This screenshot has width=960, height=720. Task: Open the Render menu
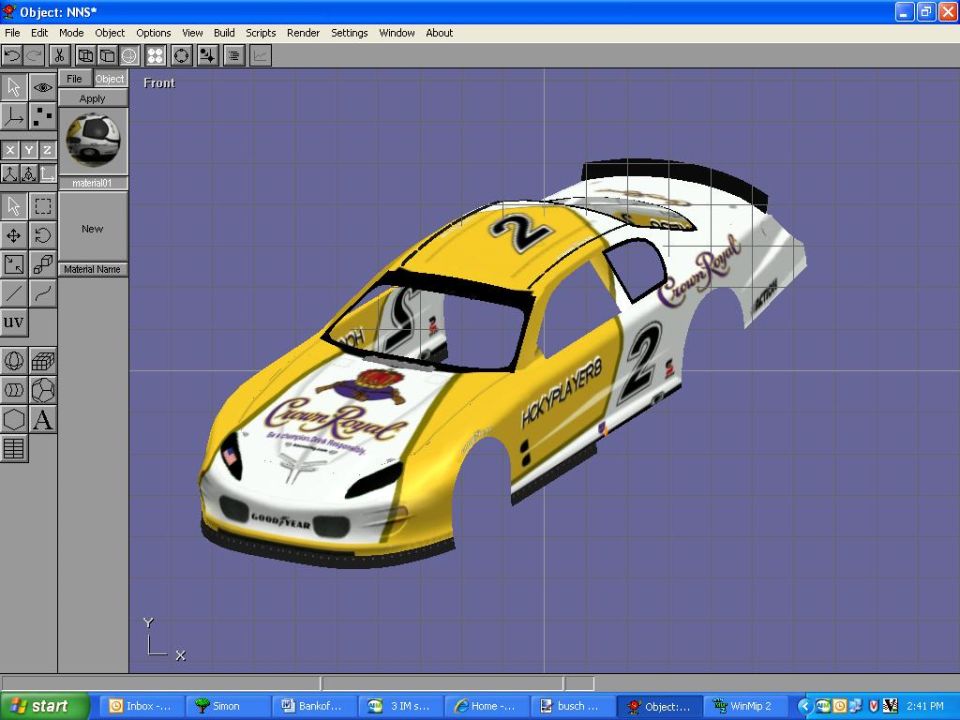(303, 33)
